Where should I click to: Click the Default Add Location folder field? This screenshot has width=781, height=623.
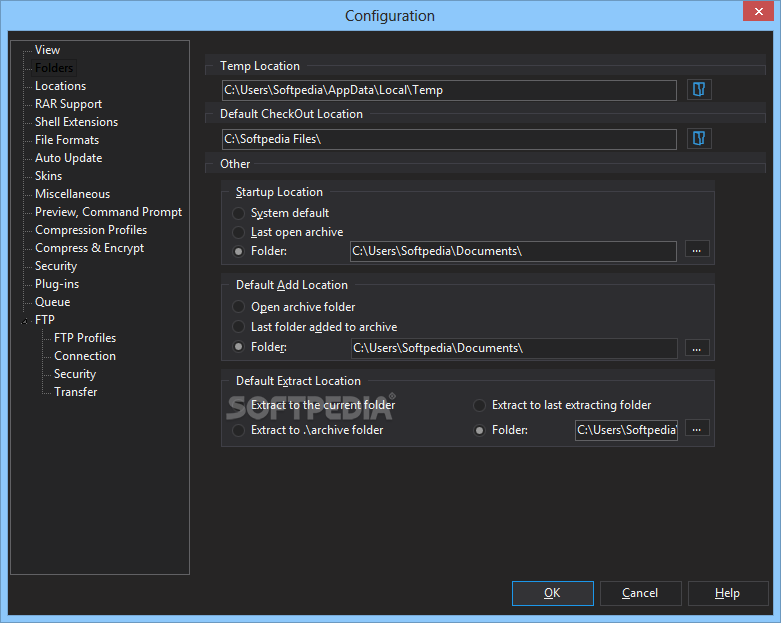514,348
